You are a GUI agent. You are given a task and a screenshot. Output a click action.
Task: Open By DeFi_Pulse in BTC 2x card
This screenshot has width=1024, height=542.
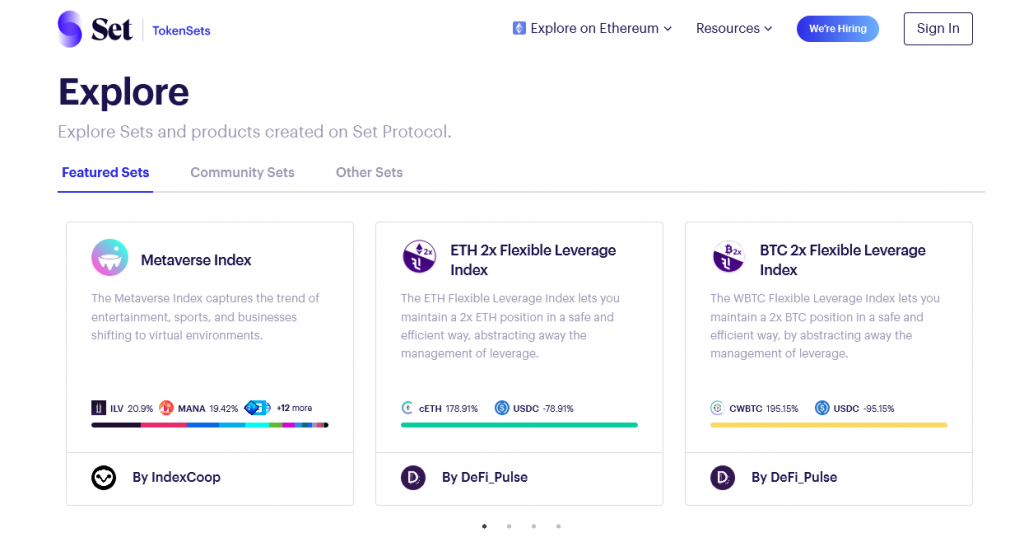[x=794, y=477]
